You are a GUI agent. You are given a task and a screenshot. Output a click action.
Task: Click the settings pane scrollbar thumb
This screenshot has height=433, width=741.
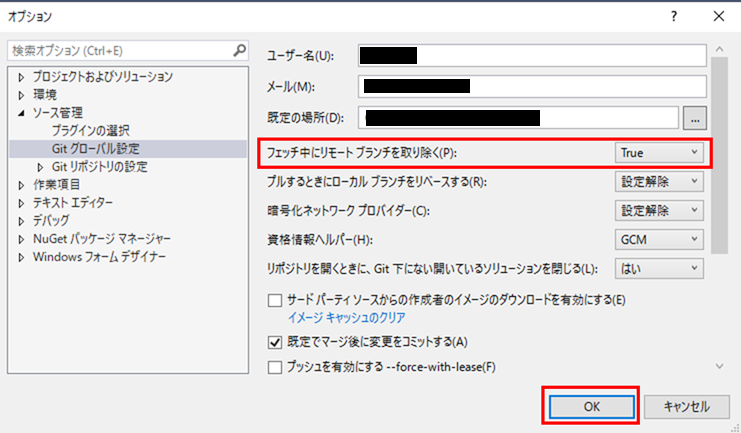point(719,156)
